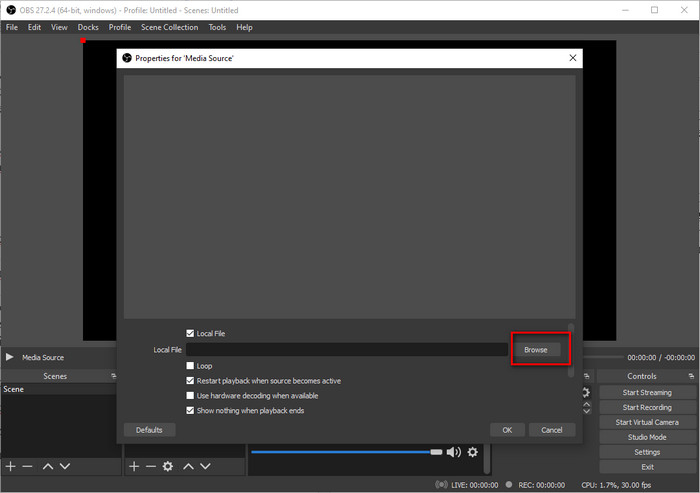Adjust the audio mixer volume slider
The height and width of the screenshot is (493, 700).
[346, 452]
